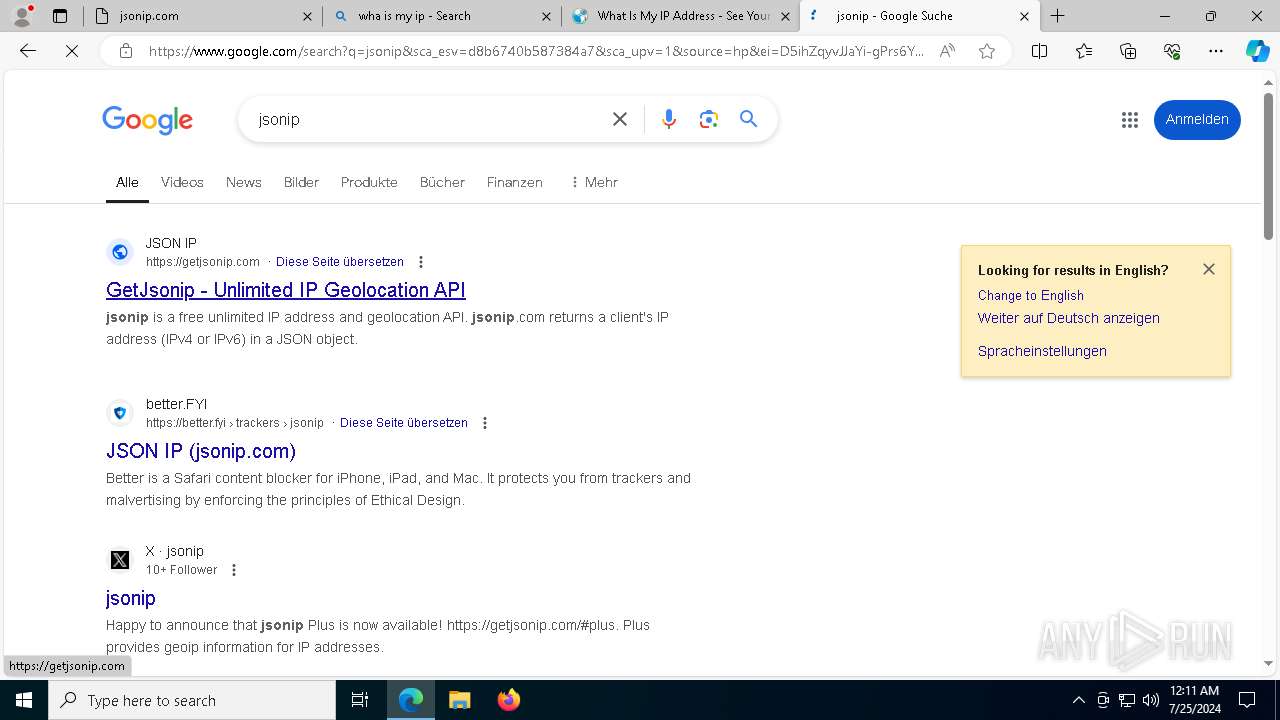The image size is (1280, 720).
Task: Show hidden system tray icons
Action: [1078, 700]
